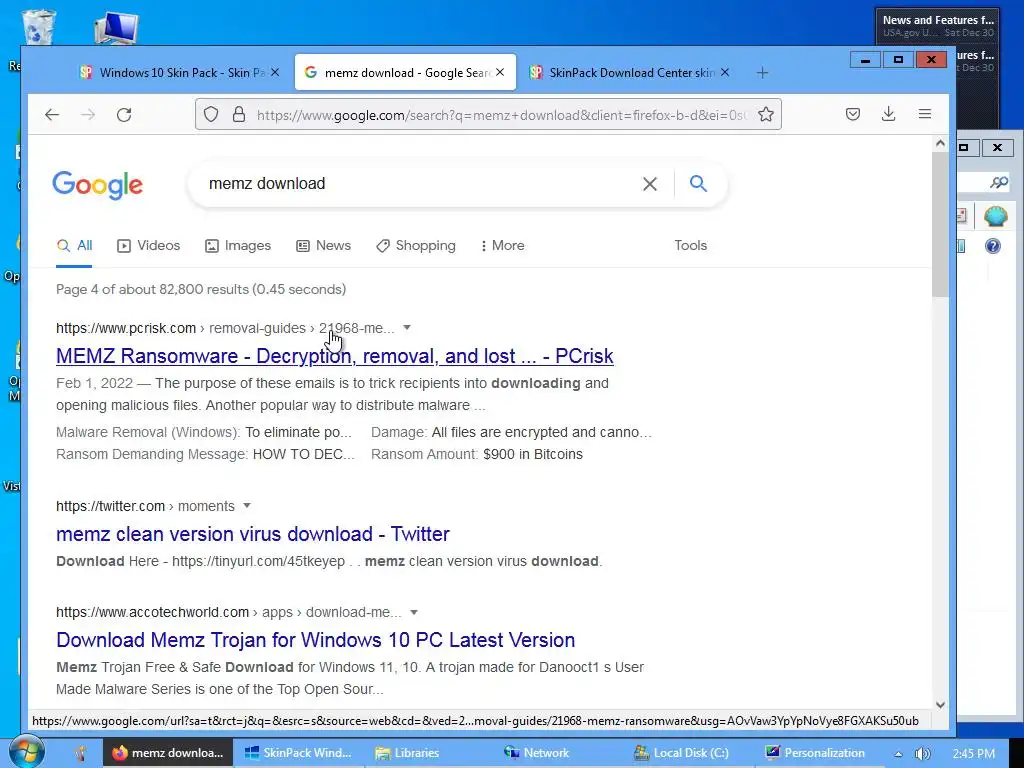Click the Google logo
The height and width of the screenshot is (768, 1024).
click(97, 185)
